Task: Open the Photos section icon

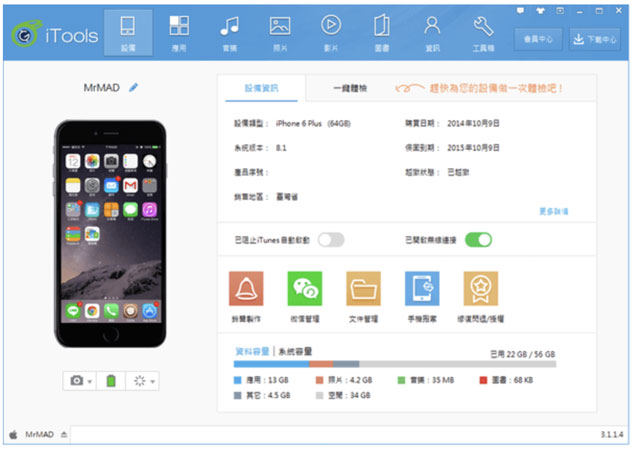Action: [280, 30]
